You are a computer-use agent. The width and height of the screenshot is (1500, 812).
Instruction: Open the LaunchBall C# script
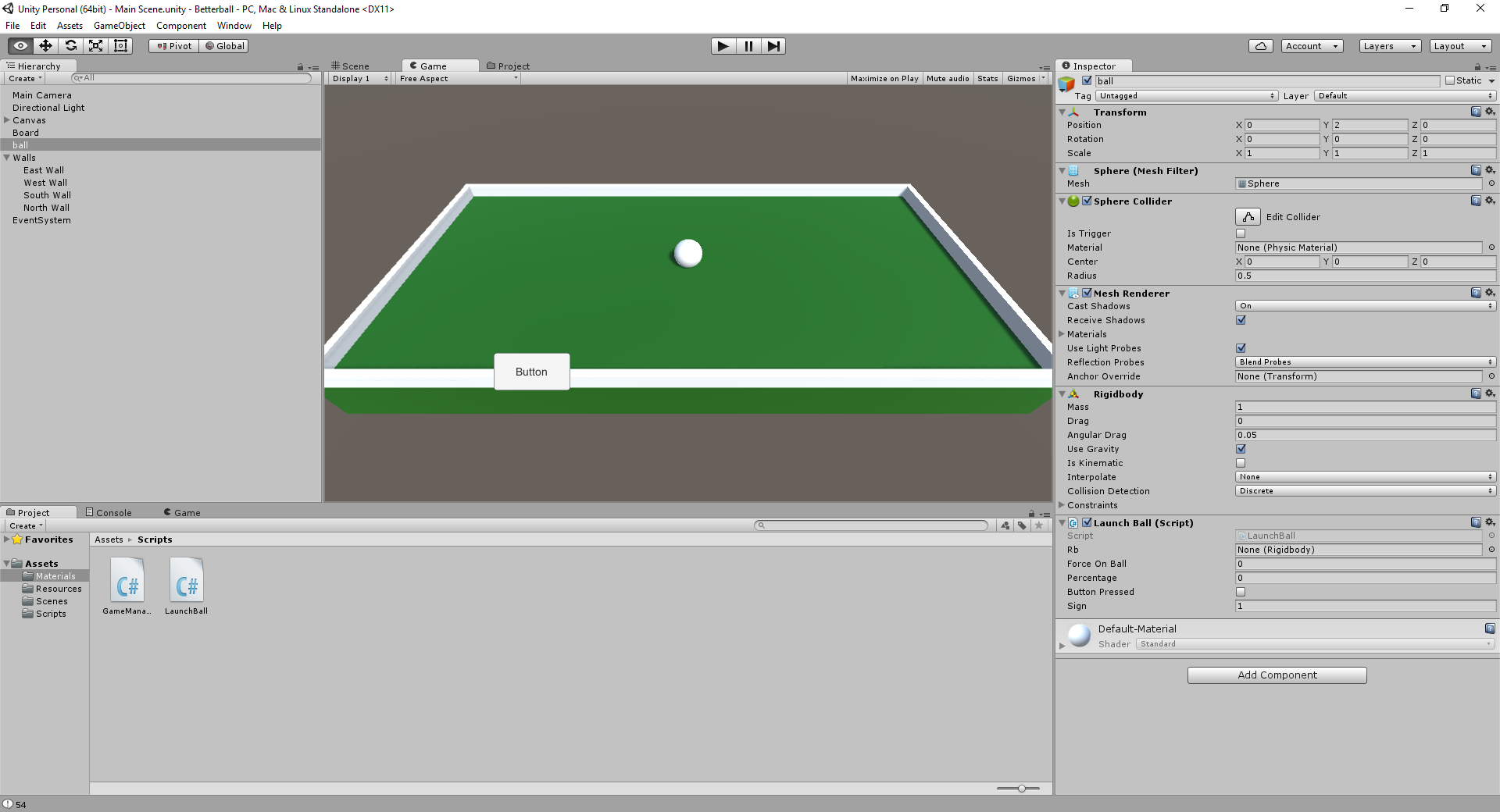[187, 587]
